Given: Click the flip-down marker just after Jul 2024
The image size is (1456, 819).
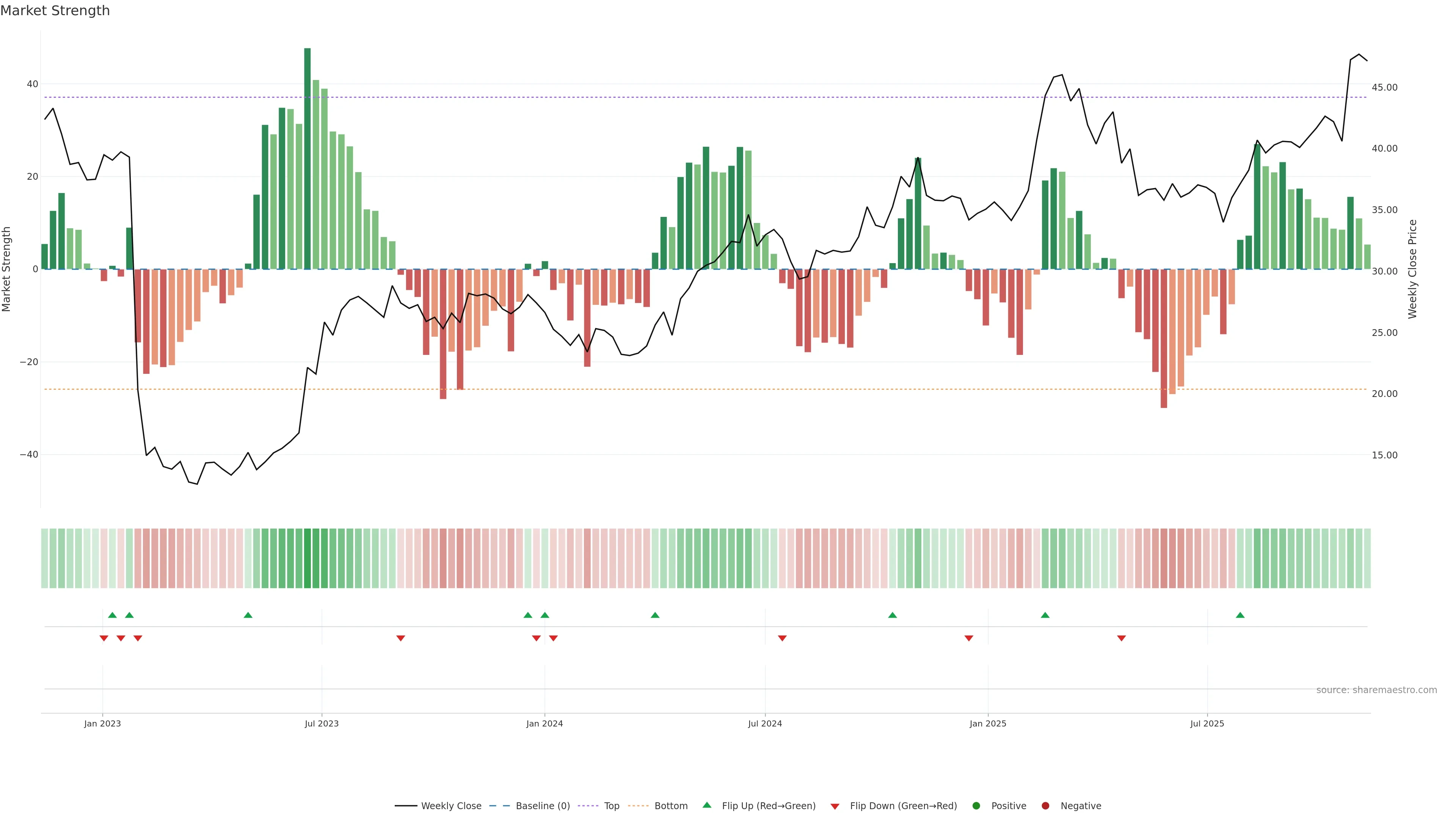Looking at the screenshot, I should pyautogui.click(x=782, y=638).
